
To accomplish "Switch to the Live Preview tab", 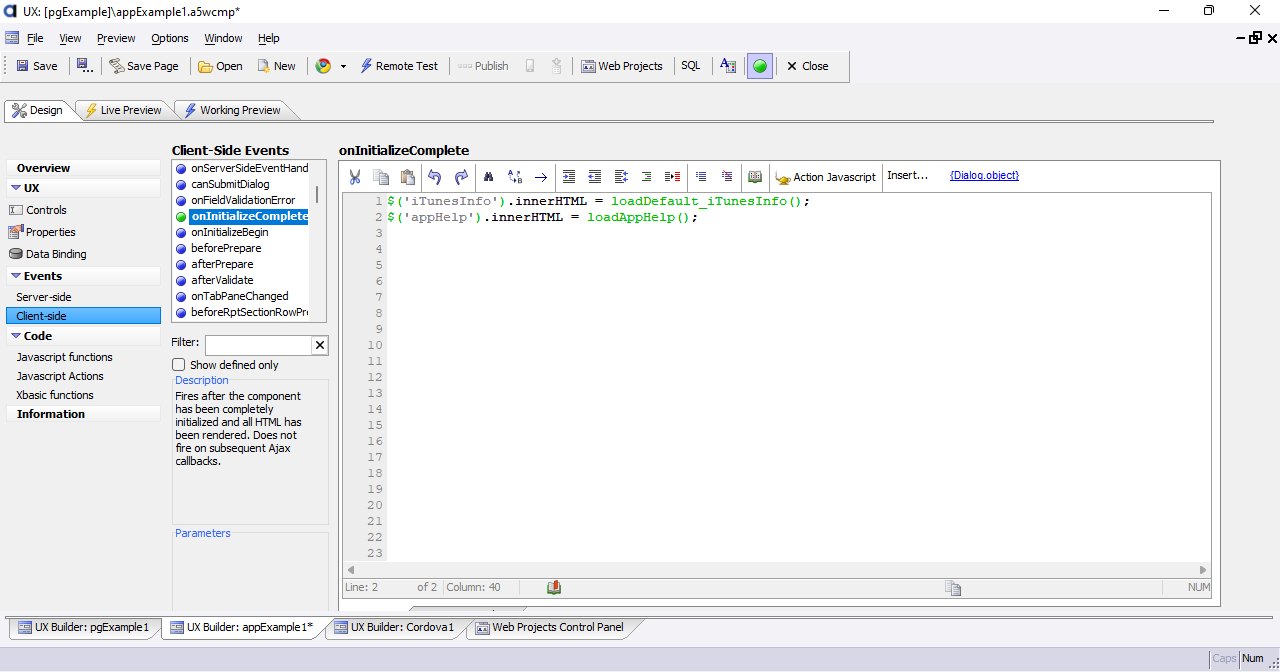I will 122,110.
